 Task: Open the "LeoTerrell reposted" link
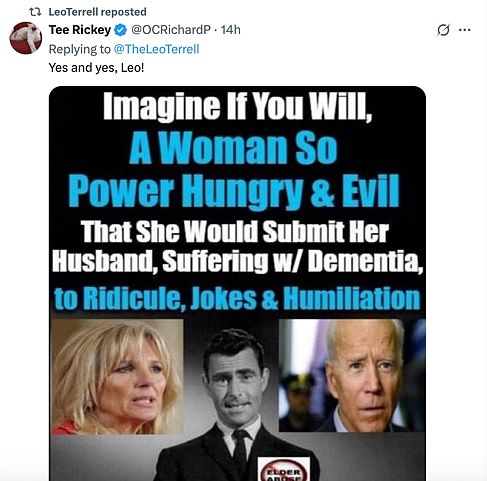pos(97,12)
